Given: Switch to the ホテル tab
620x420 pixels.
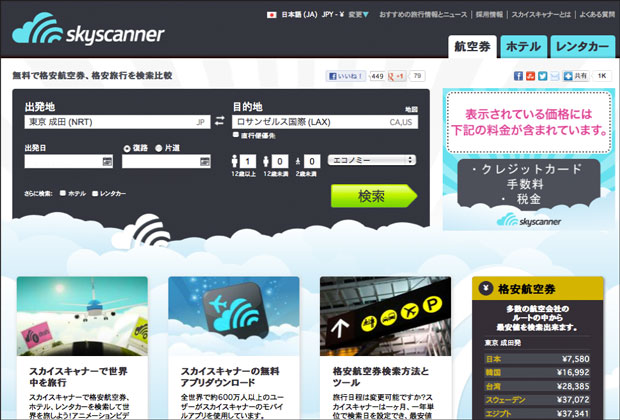Looking at the screenshot, I should [x=524, y=47].
